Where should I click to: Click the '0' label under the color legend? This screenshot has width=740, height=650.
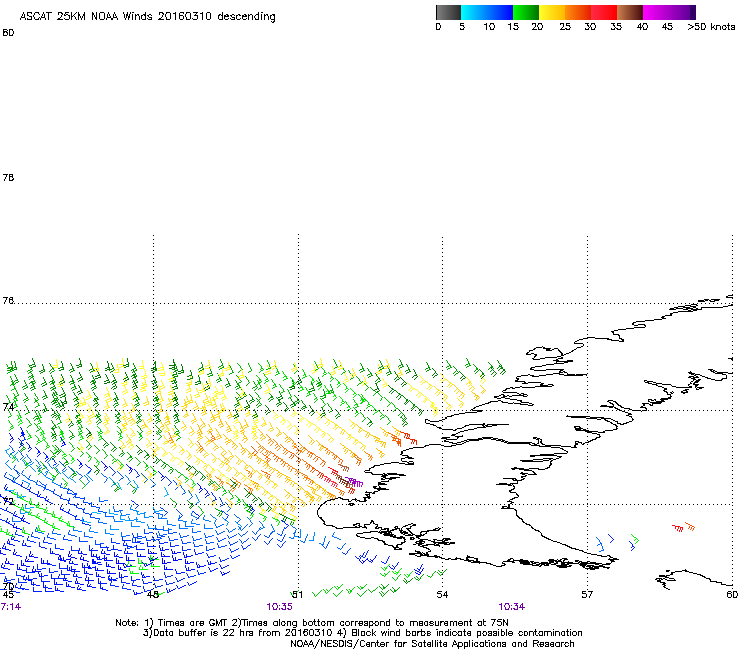pos(438,27)
